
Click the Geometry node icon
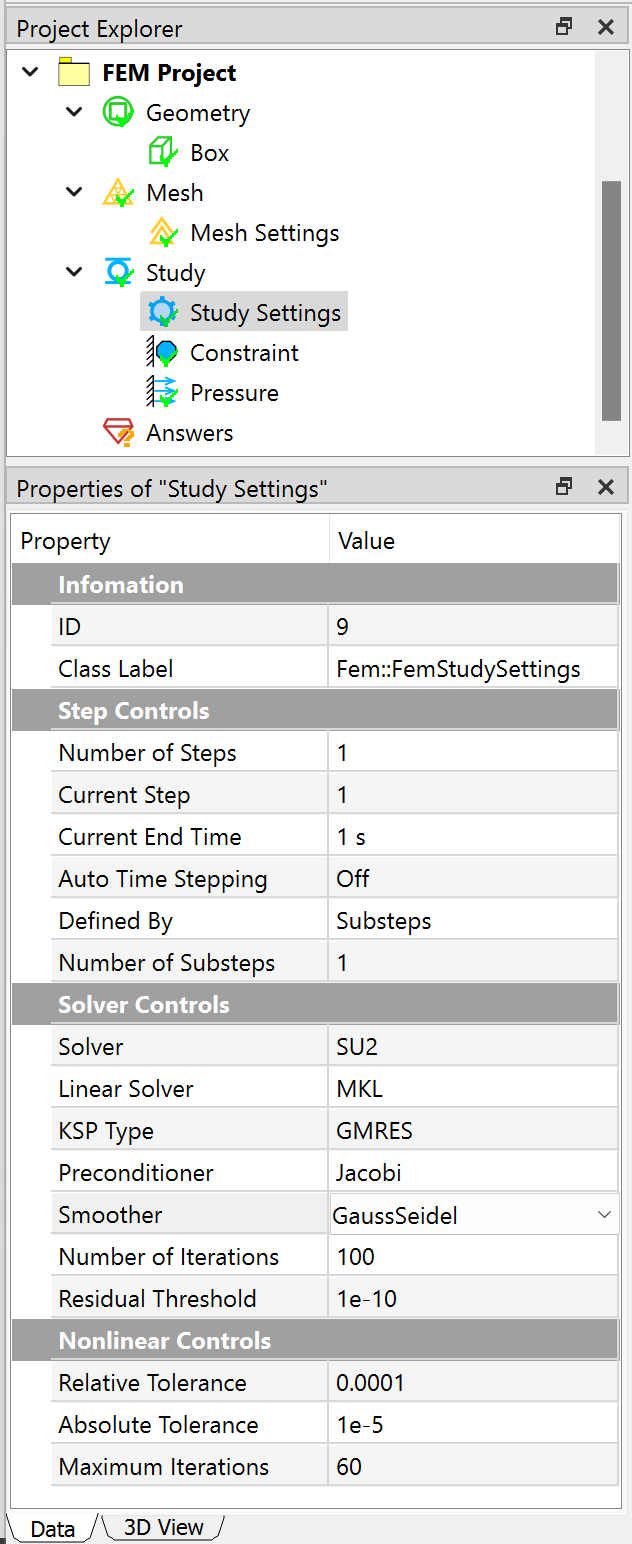[x=118, y=112]
